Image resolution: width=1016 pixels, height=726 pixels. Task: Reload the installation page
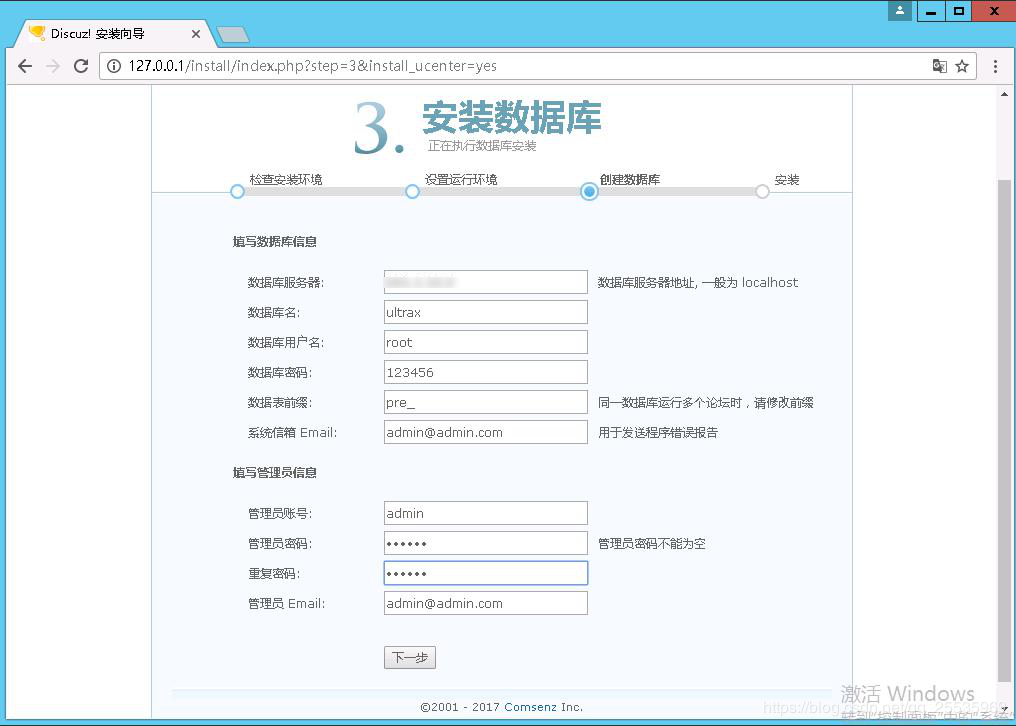(81, 65)
